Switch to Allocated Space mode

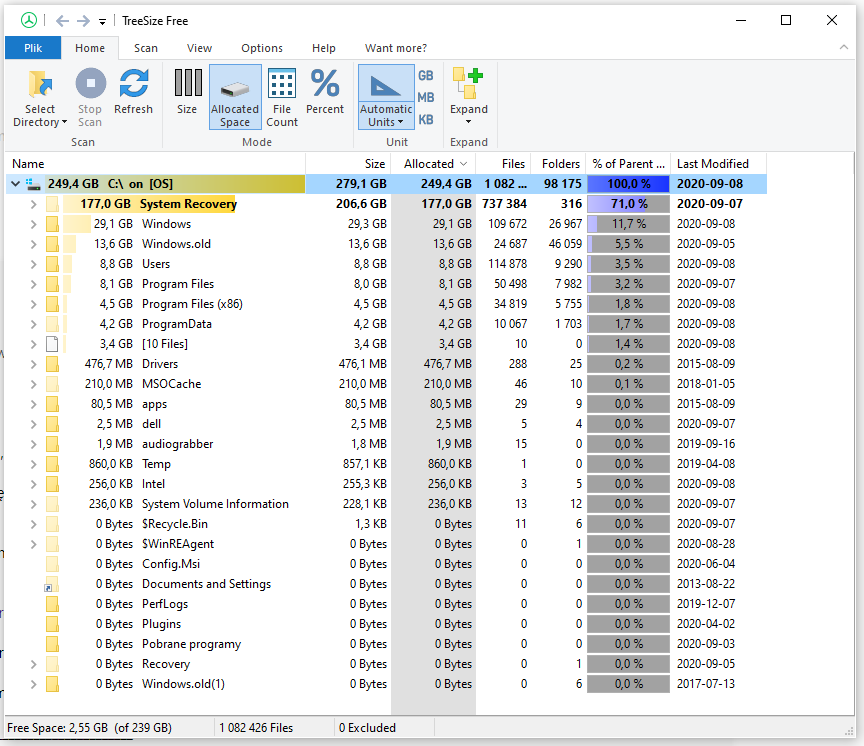tap(235, 98)
